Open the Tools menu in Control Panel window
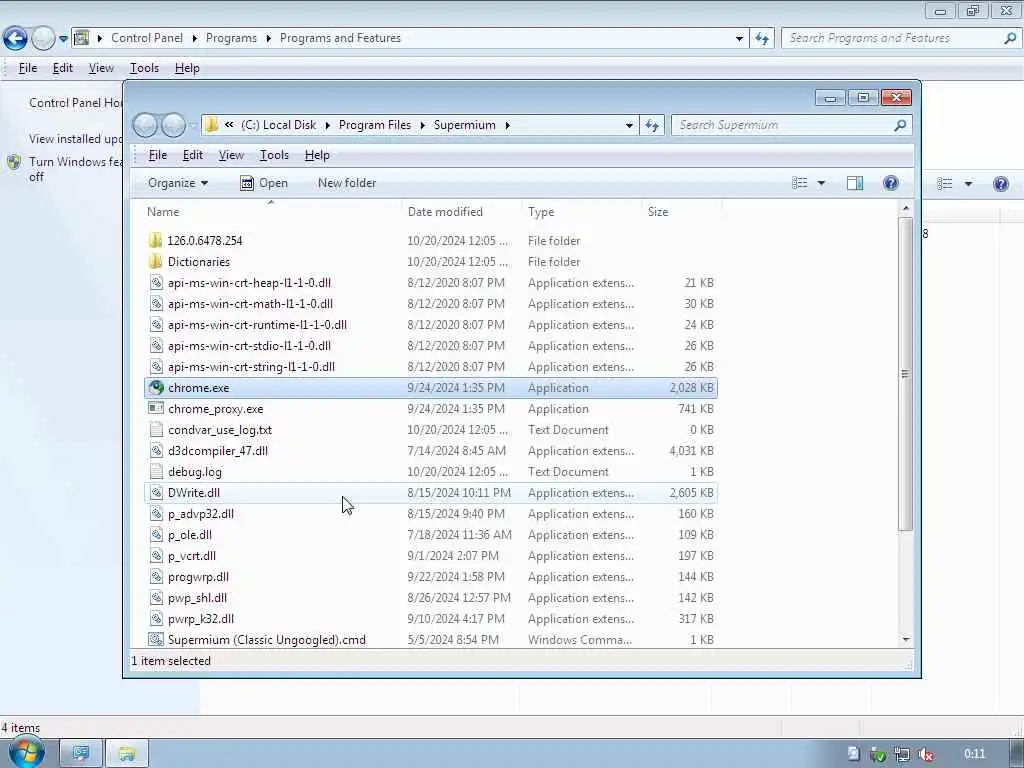 144,68
